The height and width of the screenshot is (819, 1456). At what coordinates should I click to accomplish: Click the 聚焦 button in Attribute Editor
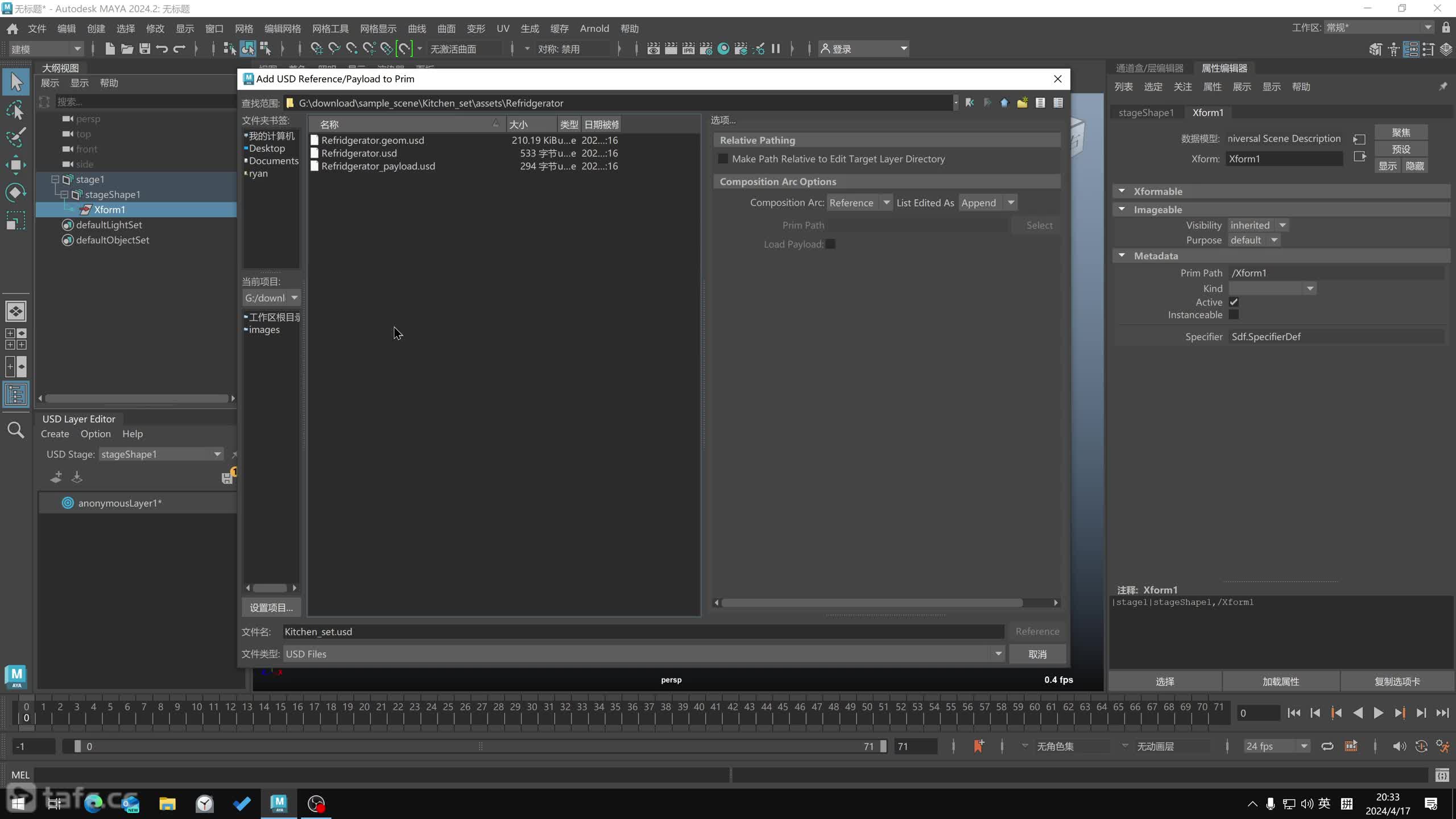click(x=1401, y=133)
